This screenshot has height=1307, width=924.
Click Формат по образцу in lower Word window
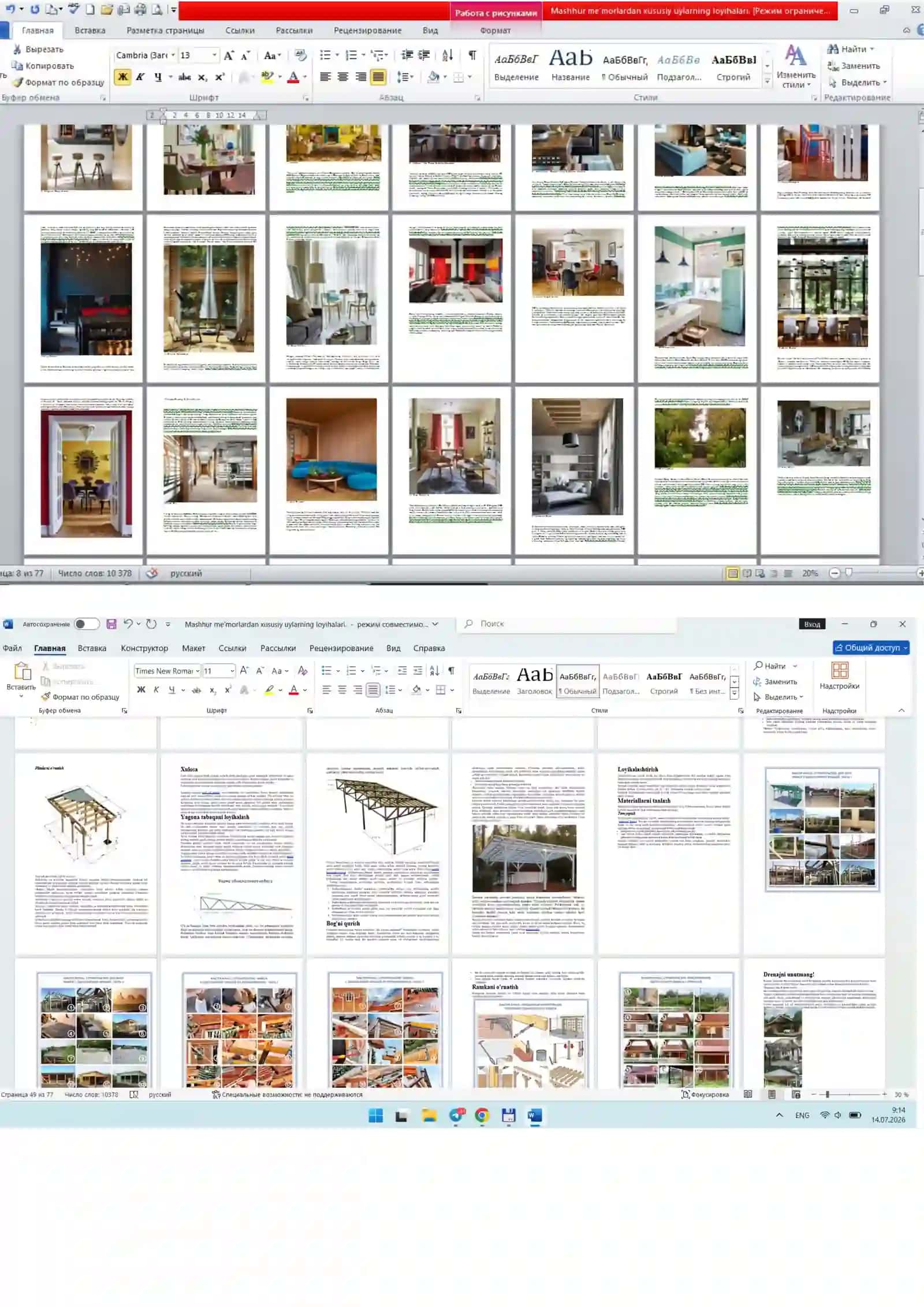[x=80, y=697]
